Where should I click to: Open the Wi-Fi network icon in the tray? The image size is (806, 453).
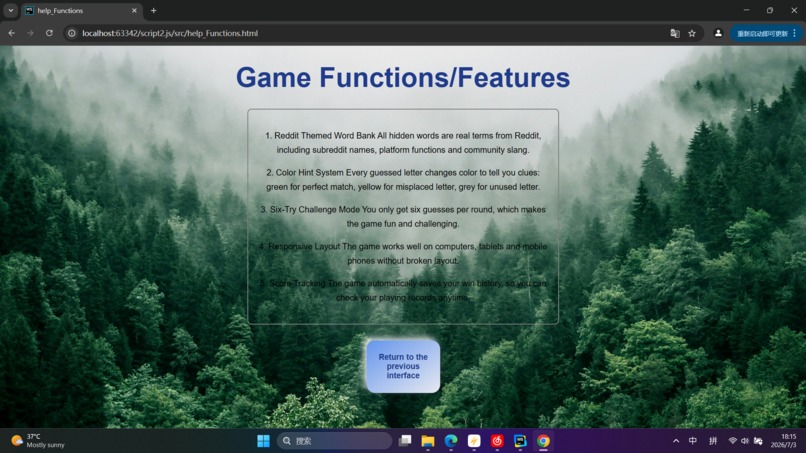pyautogui.click(x=732, y=441)
